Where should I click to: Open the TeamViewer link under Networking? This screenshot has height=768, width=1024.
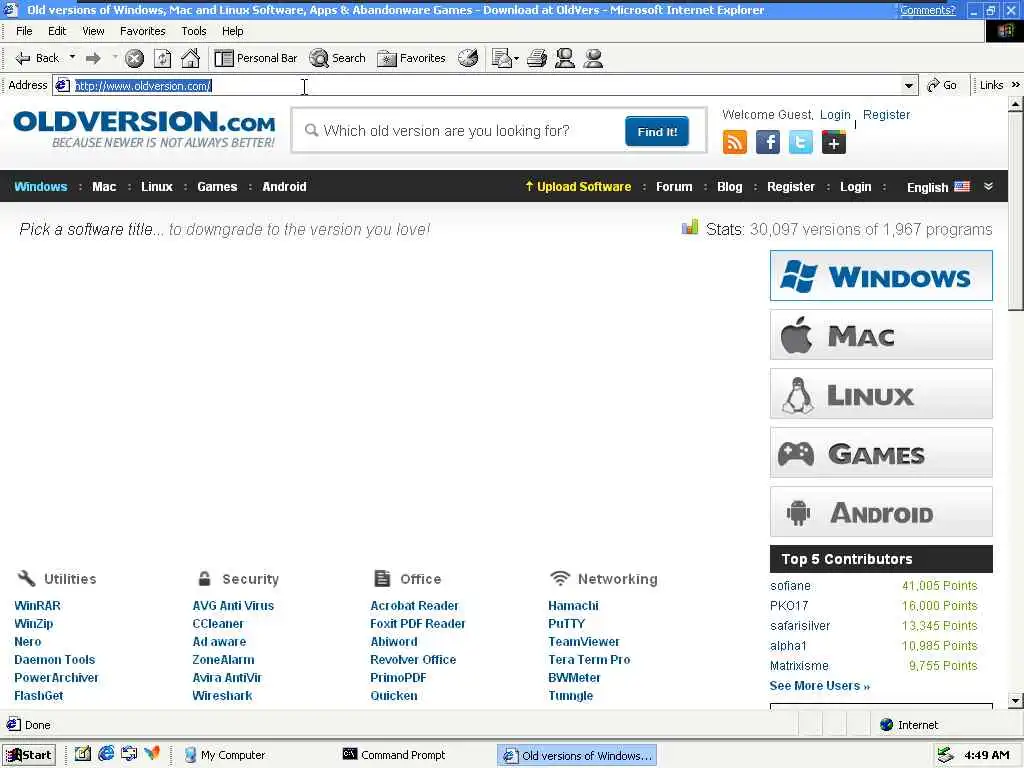coord(584,641)
